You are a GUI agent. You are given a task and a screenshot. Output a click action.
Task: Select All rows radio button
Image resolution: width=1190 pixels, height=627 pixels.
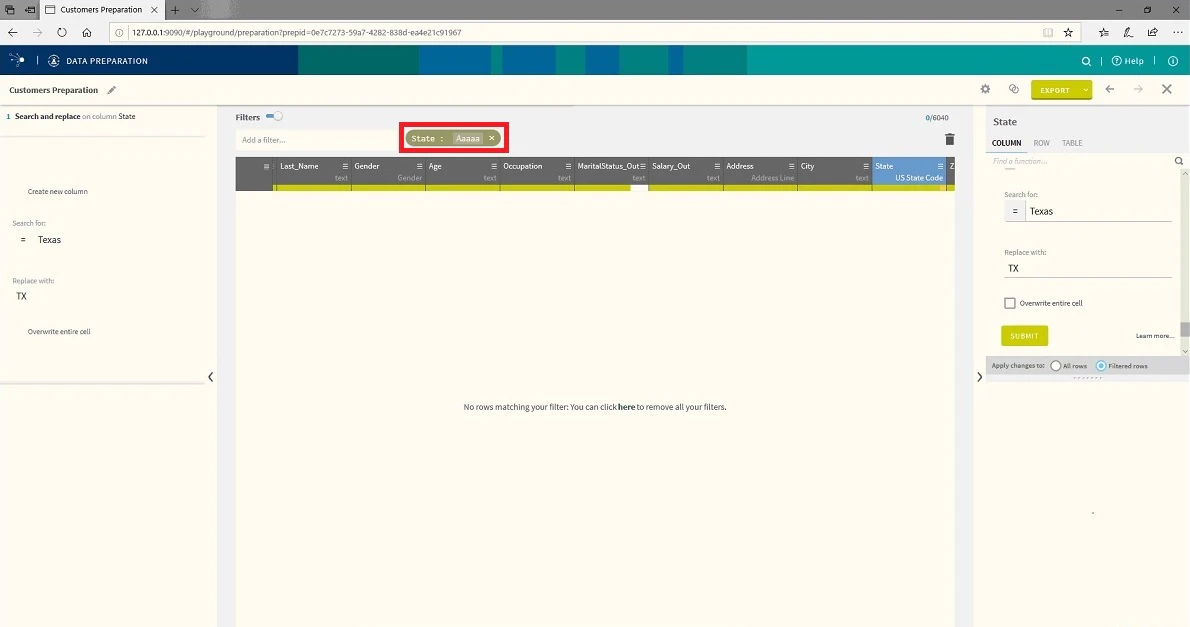(1055, 366)
